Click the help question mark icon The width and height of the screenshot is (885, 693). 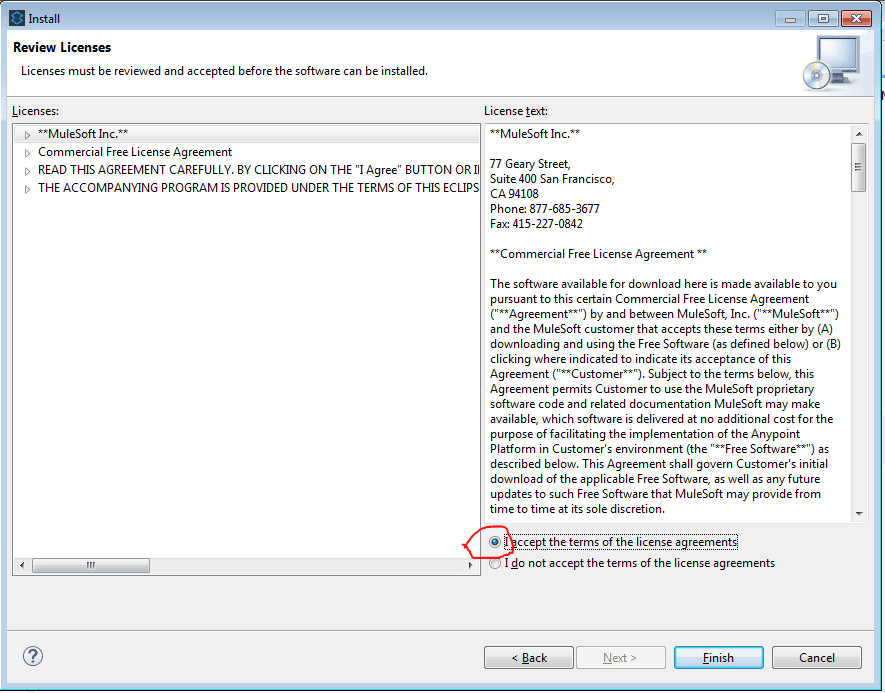point(33,656)
